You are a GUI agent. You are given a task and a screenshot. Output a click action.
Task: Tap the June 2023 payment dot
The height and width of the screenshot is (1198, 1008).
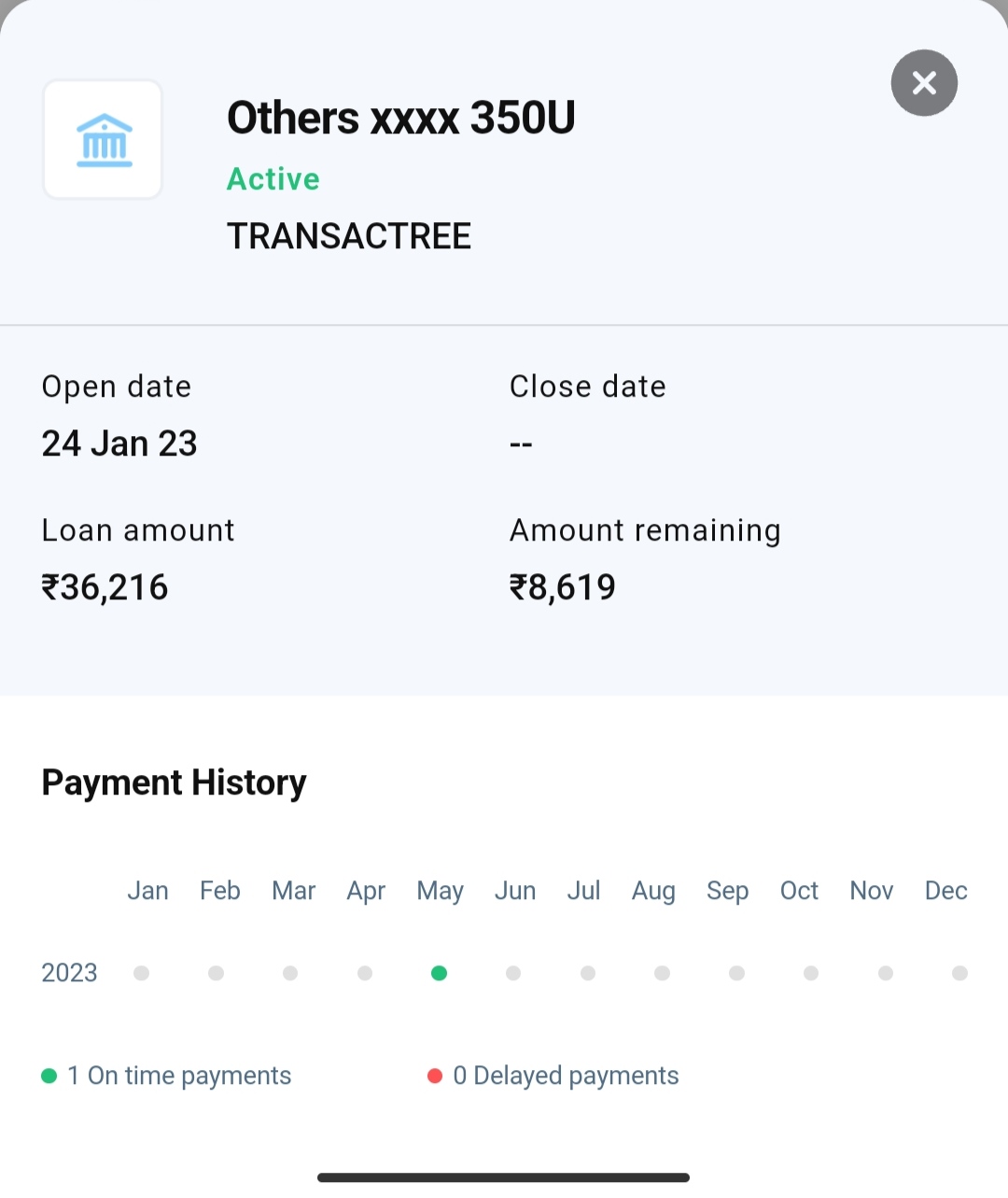tap(513, 973)
